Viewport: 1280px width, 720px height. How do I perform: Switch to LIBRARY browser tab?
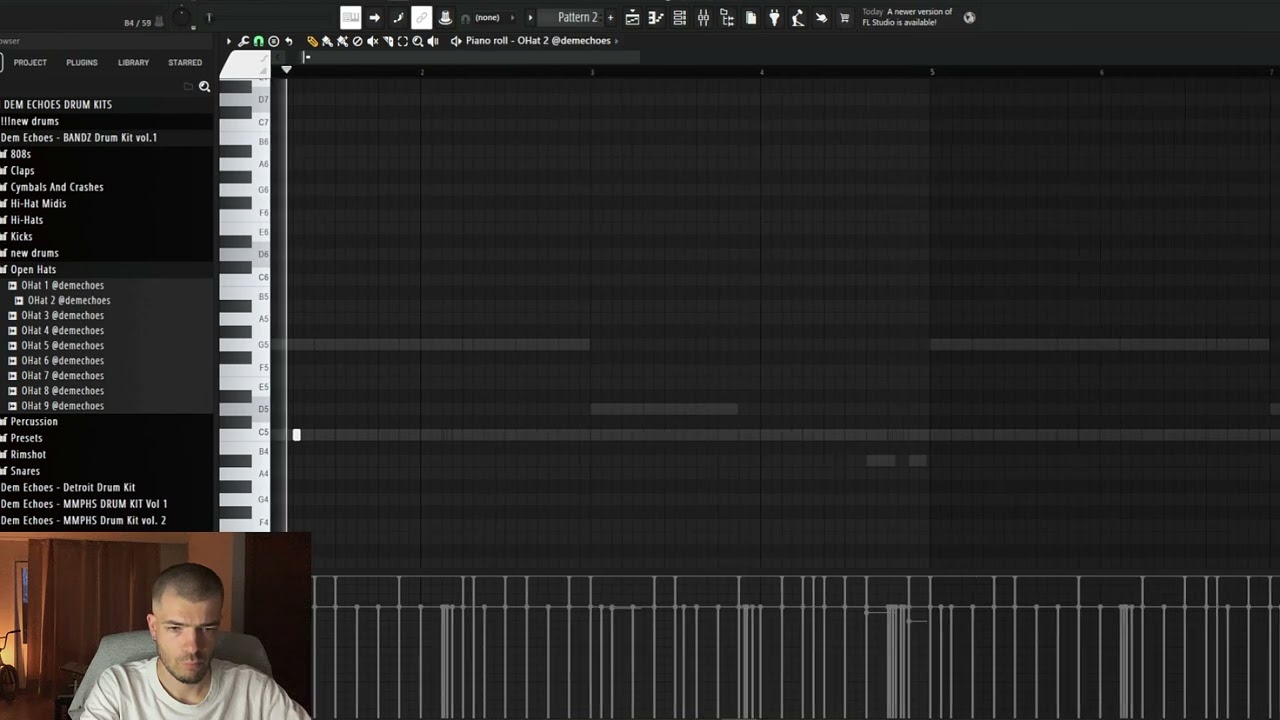tap(133, 62)
